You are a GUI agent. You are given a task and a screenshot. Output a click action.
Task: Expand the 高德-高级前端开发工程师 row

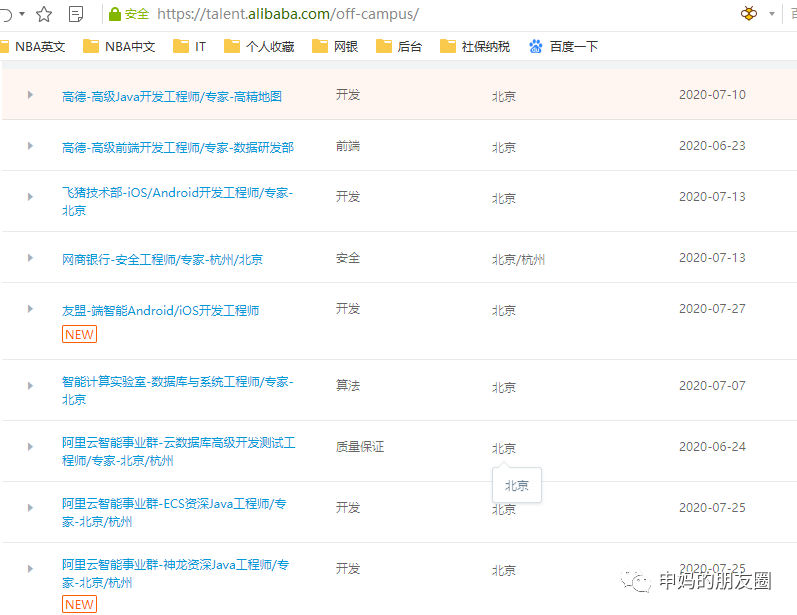tap(30, 146)
